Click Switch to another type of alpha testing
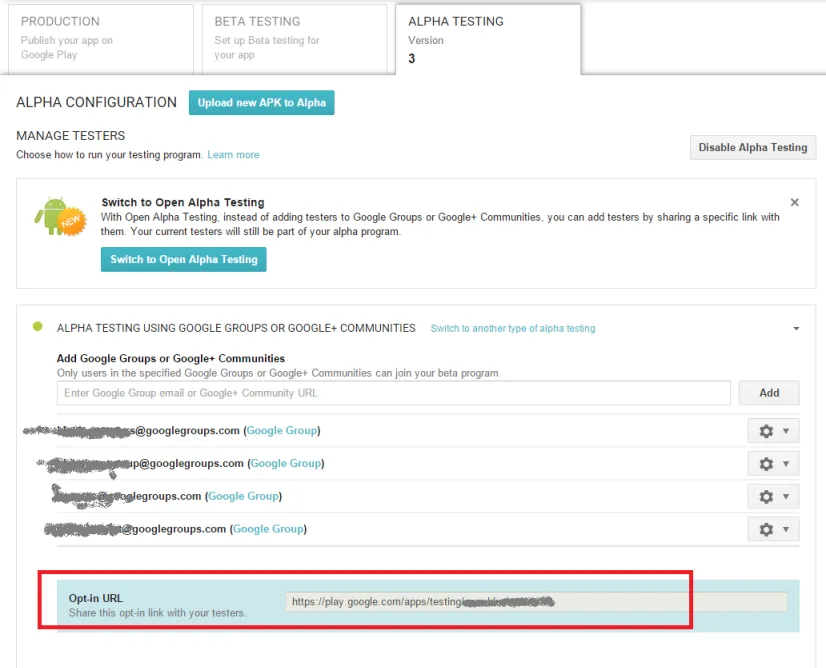Screen dimensions: 826x668 (x=513, y=328)
